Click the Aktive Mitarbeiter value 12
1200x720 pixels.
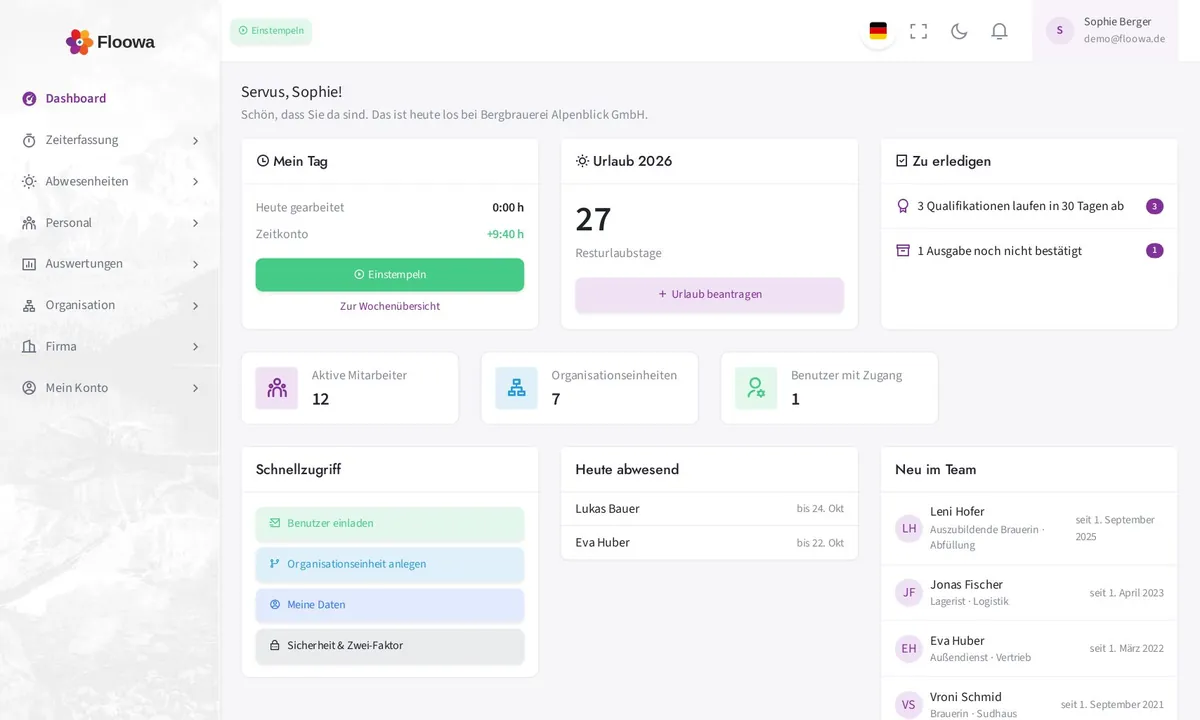coord(320,399)
